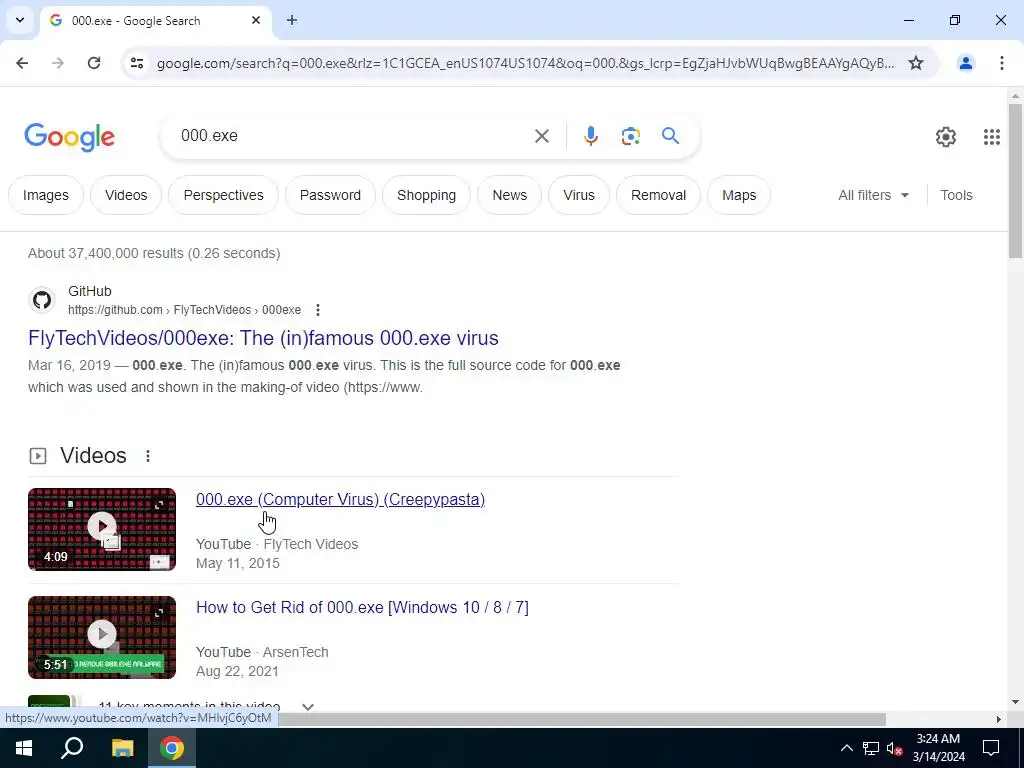Viewport: 1024px width, 768px height.
Task: Click the horizontal scrollbar thumb
Action: point(582,719)
